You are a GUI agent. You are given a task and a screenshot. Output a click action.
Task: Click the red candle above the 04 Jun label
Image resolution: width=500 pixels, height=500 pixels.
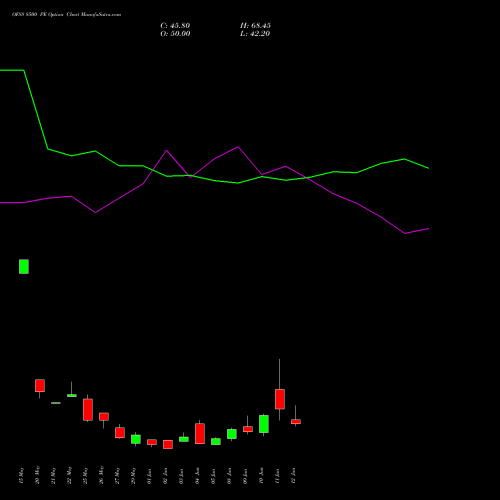coord(200,434)
